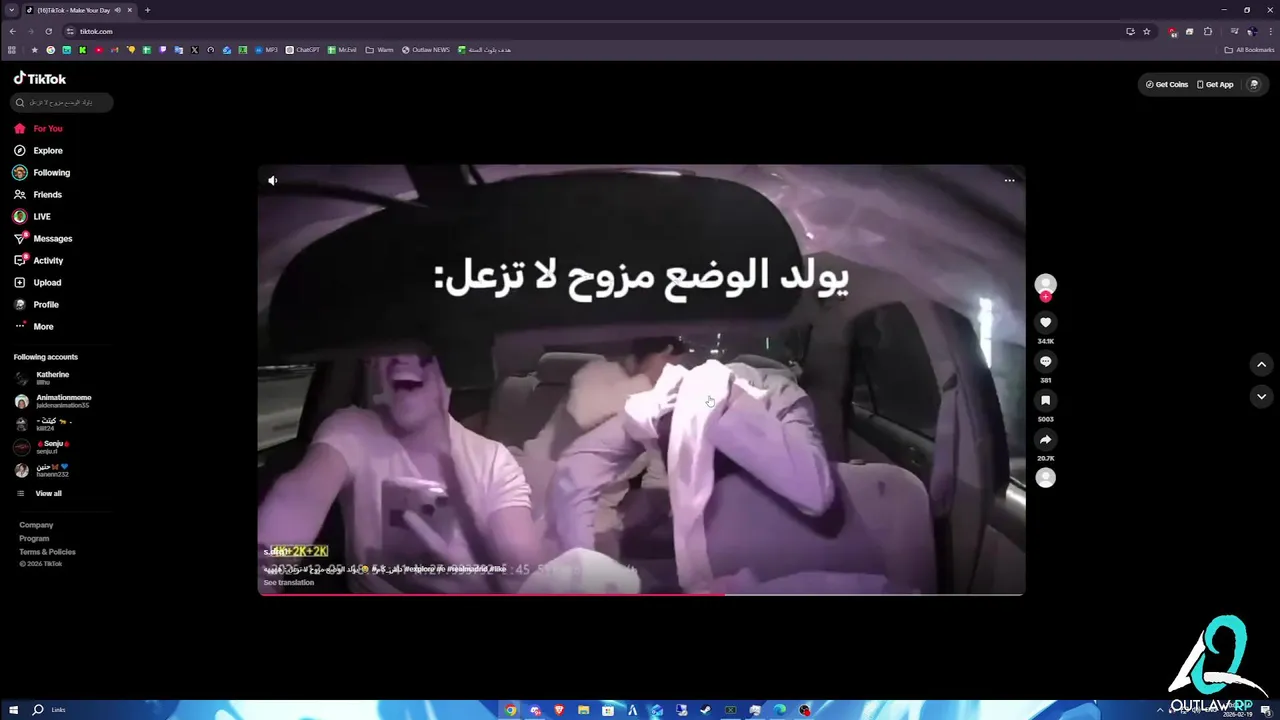Viewport: 1280px width, 720px height.
Task: Open the Outlaw NEWS bookmark
Action: pos(426,50)
